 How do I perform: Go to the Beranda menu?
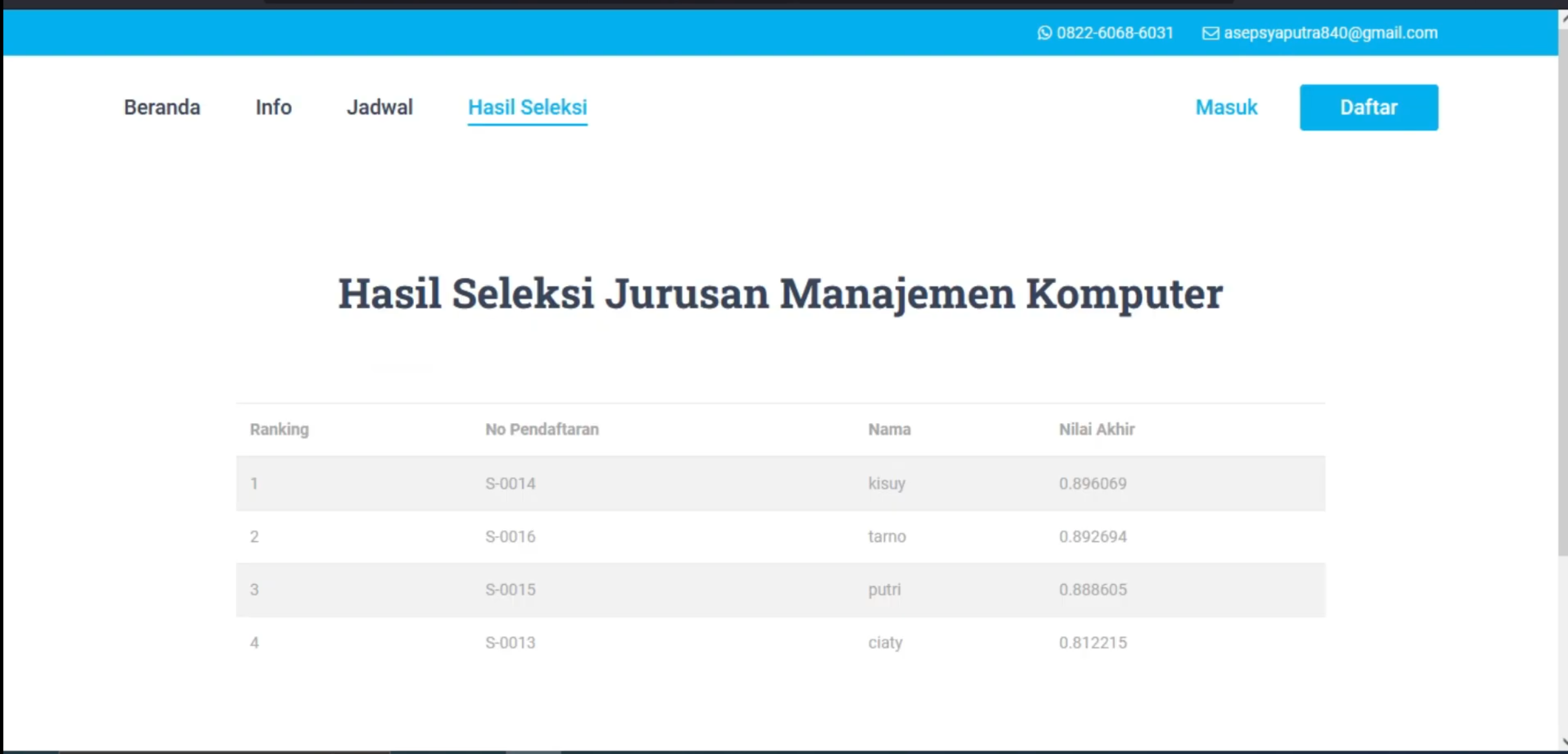pos(162,107)
